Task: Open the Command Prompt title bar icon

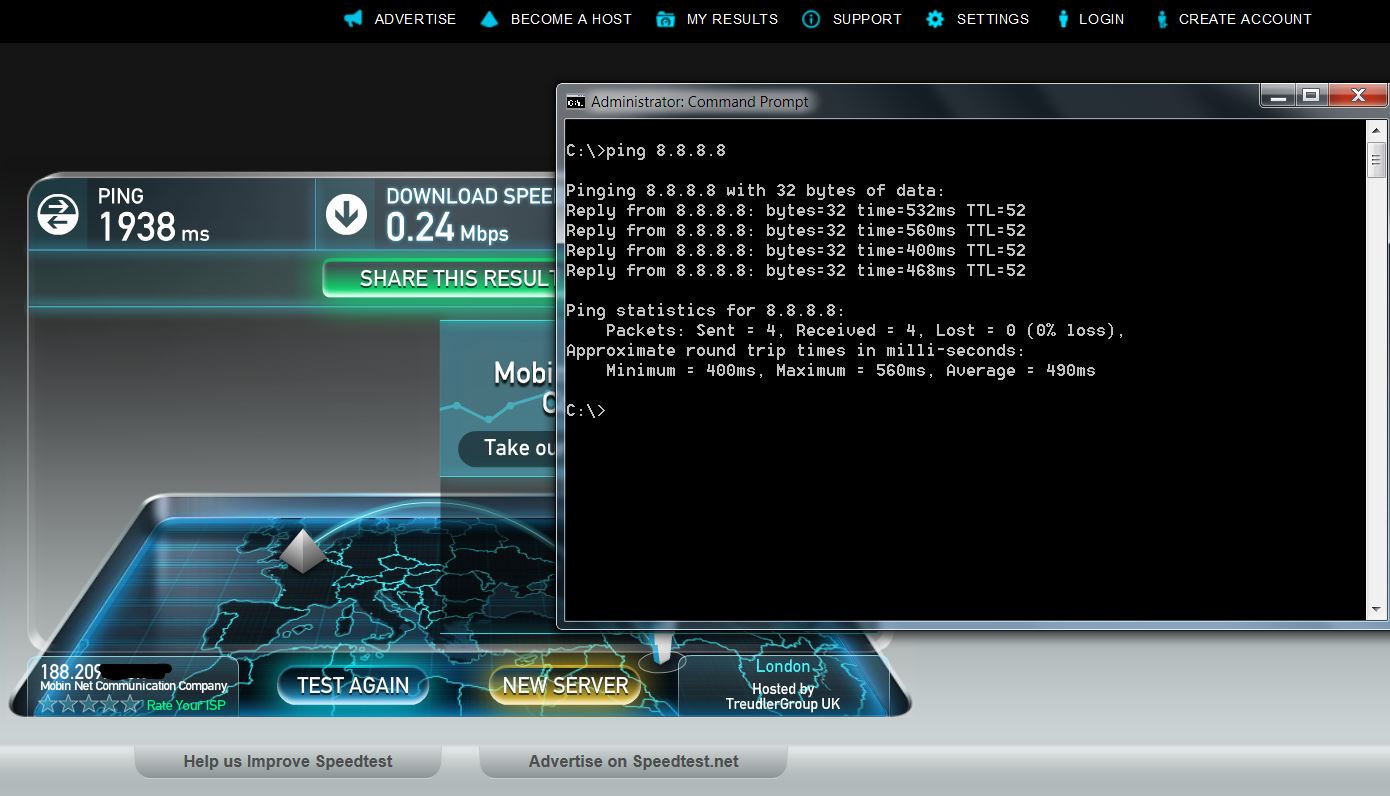Action: [x=575, y=101]
